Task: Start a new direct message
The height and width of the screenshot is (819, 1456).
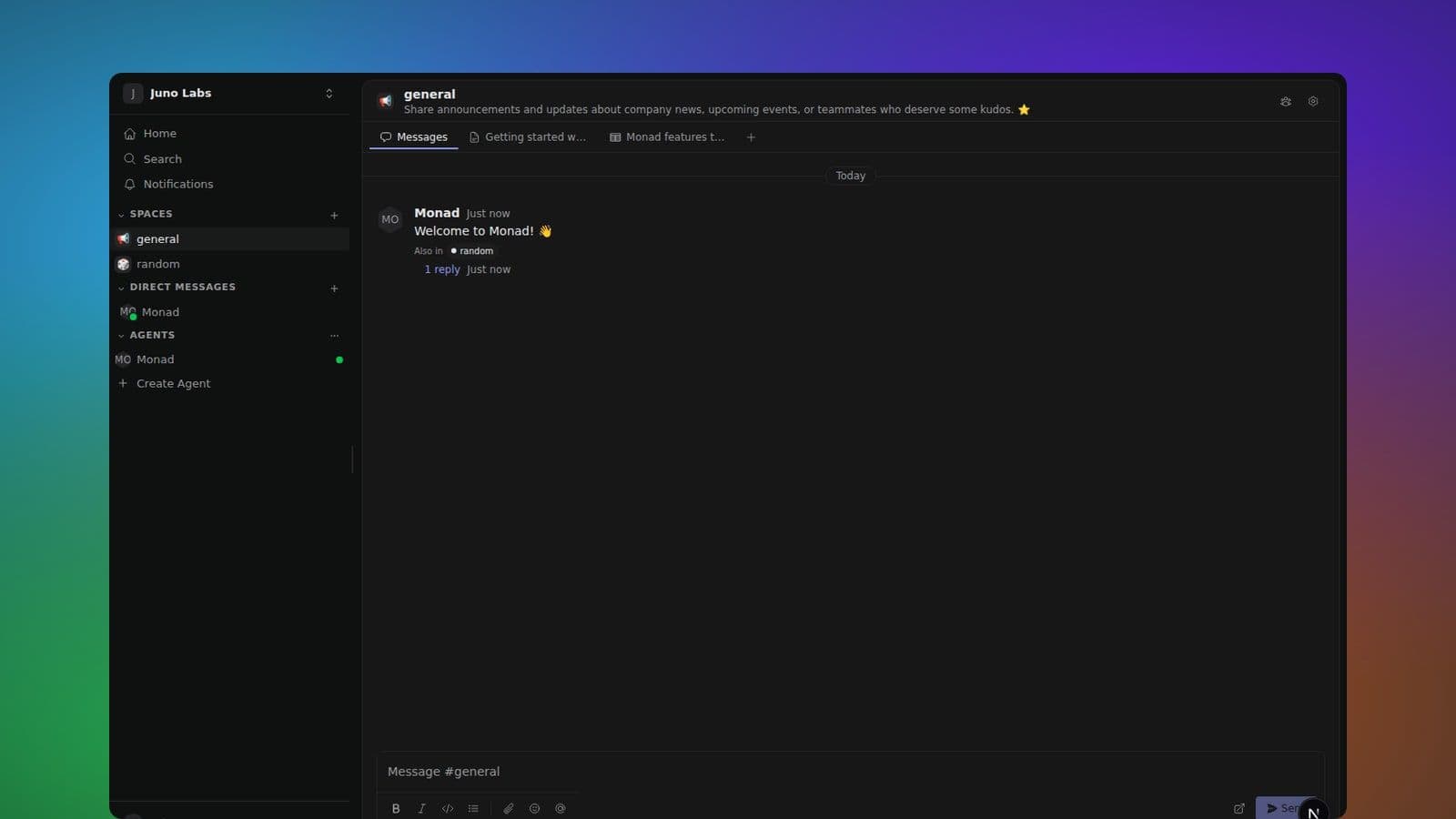Action: (334, 288)
